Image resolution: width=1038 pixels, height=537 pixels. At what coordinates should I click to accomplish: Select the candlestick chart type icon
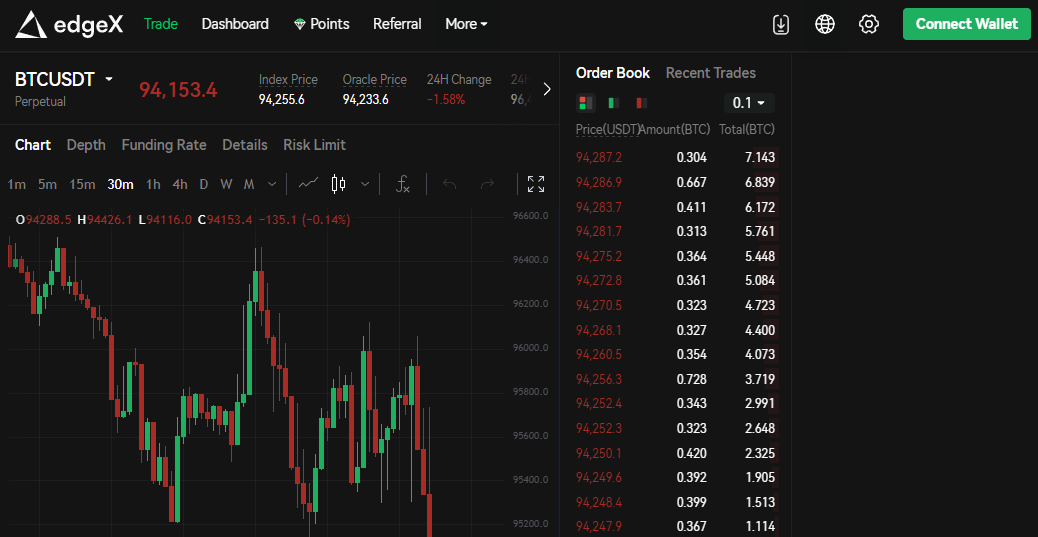click(x=338, y=183)
